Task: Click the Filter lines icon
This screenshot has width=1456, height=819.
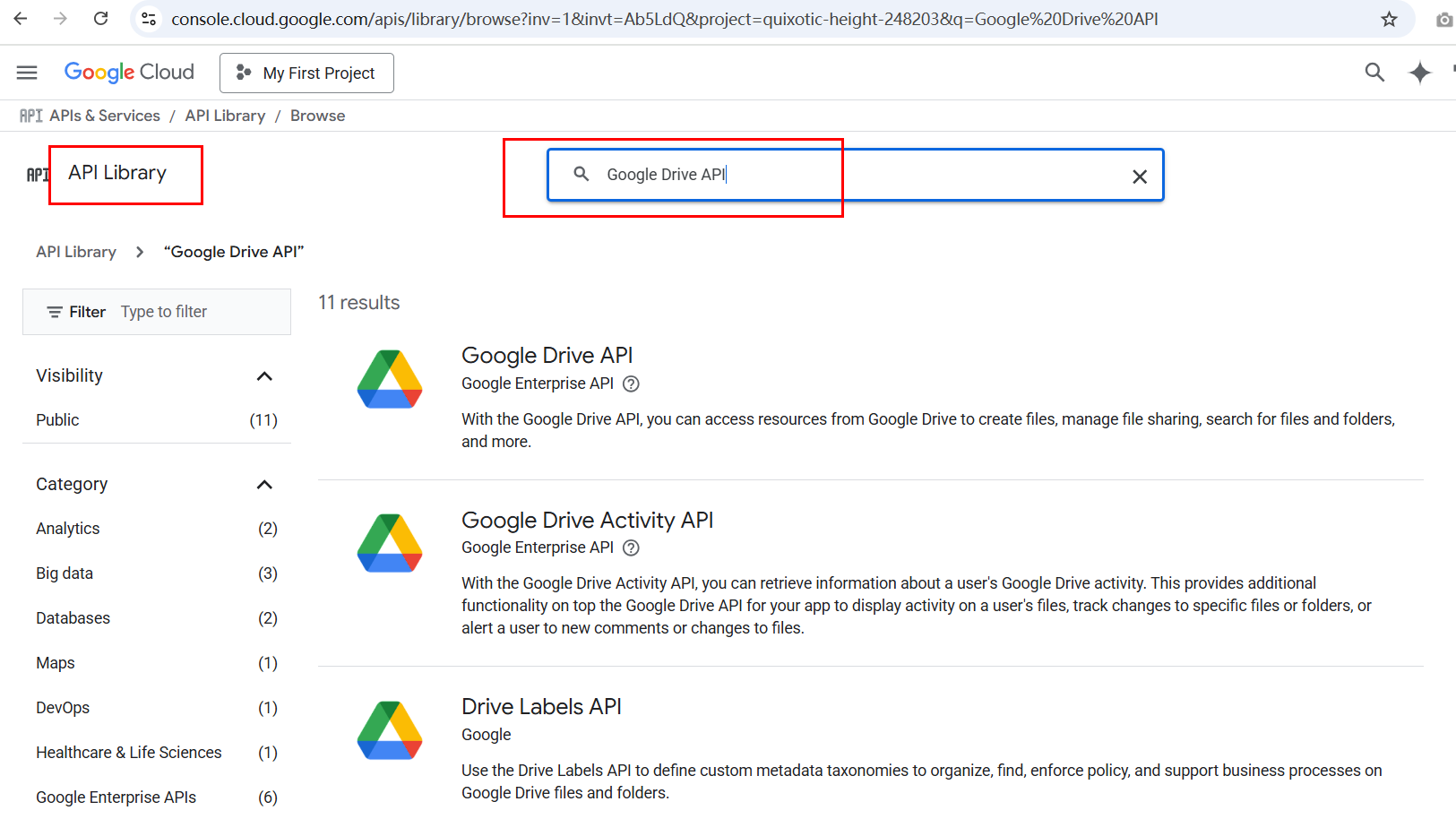Action: tap(55, 312)
